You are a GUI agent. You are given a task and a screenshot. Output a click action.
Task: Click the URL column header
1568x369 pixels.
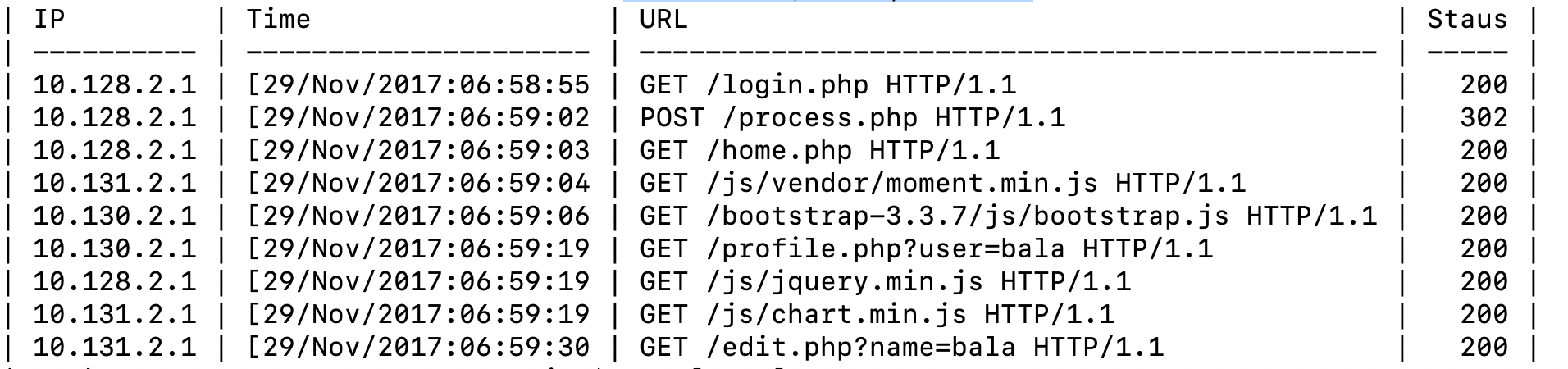(663, 20)
